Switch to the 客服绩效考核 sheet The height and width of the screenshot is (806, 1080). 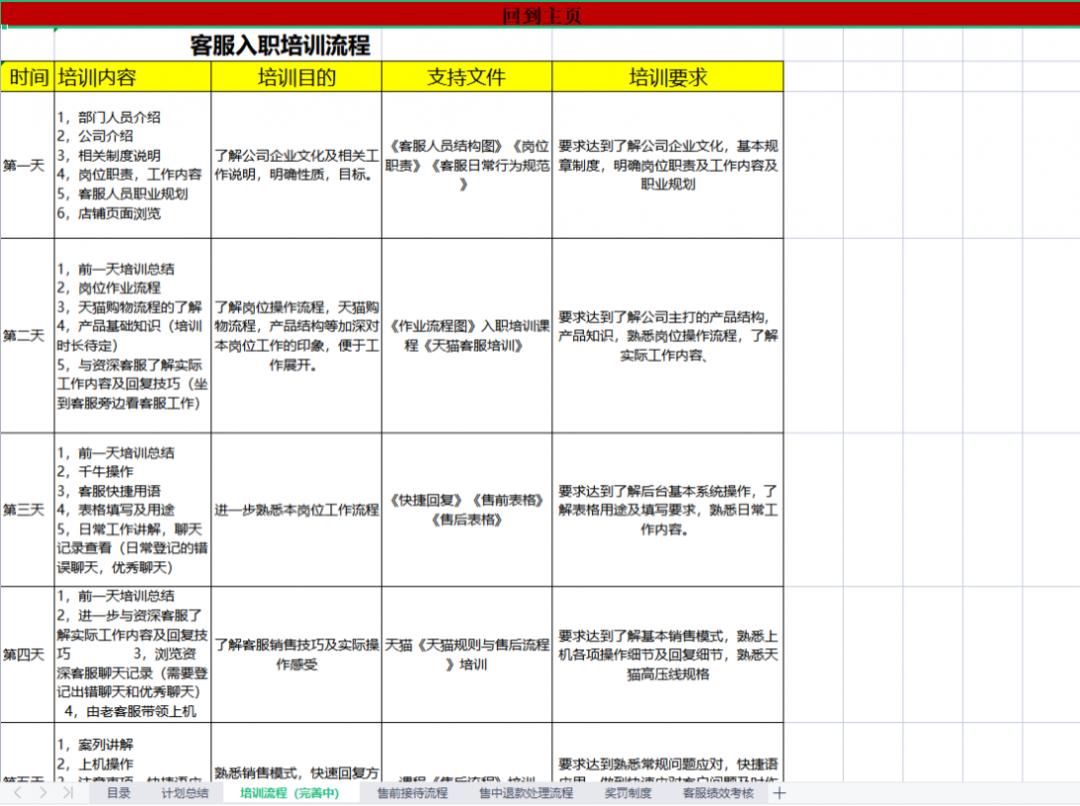pos(716,793)
